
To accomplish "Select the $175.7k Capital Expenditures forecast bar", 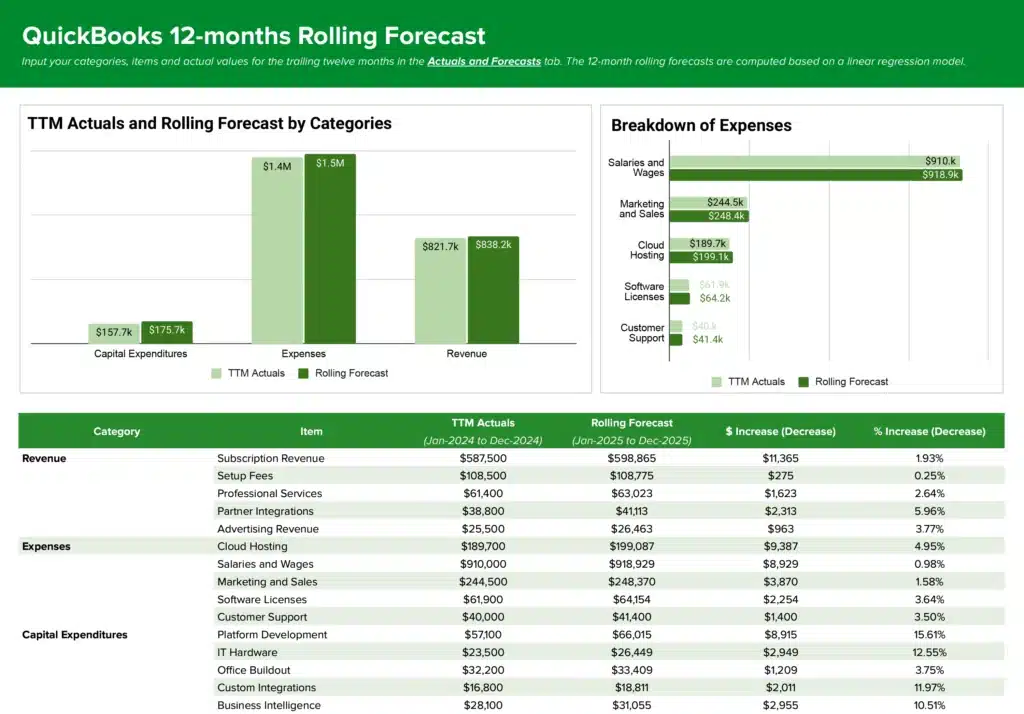I will click(x=167, y=333).
